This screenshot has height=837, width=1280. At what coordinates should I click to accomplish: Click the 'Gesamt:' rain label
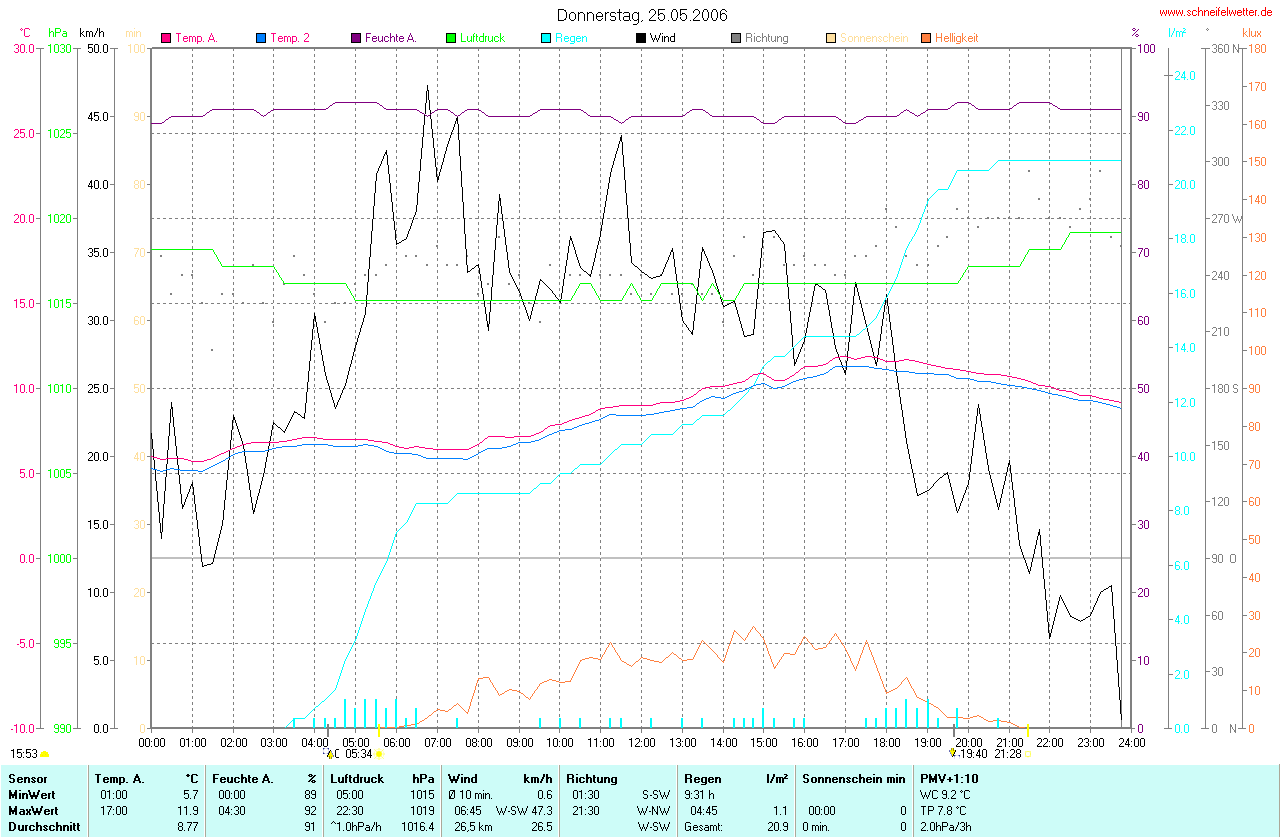pos(704,827)
